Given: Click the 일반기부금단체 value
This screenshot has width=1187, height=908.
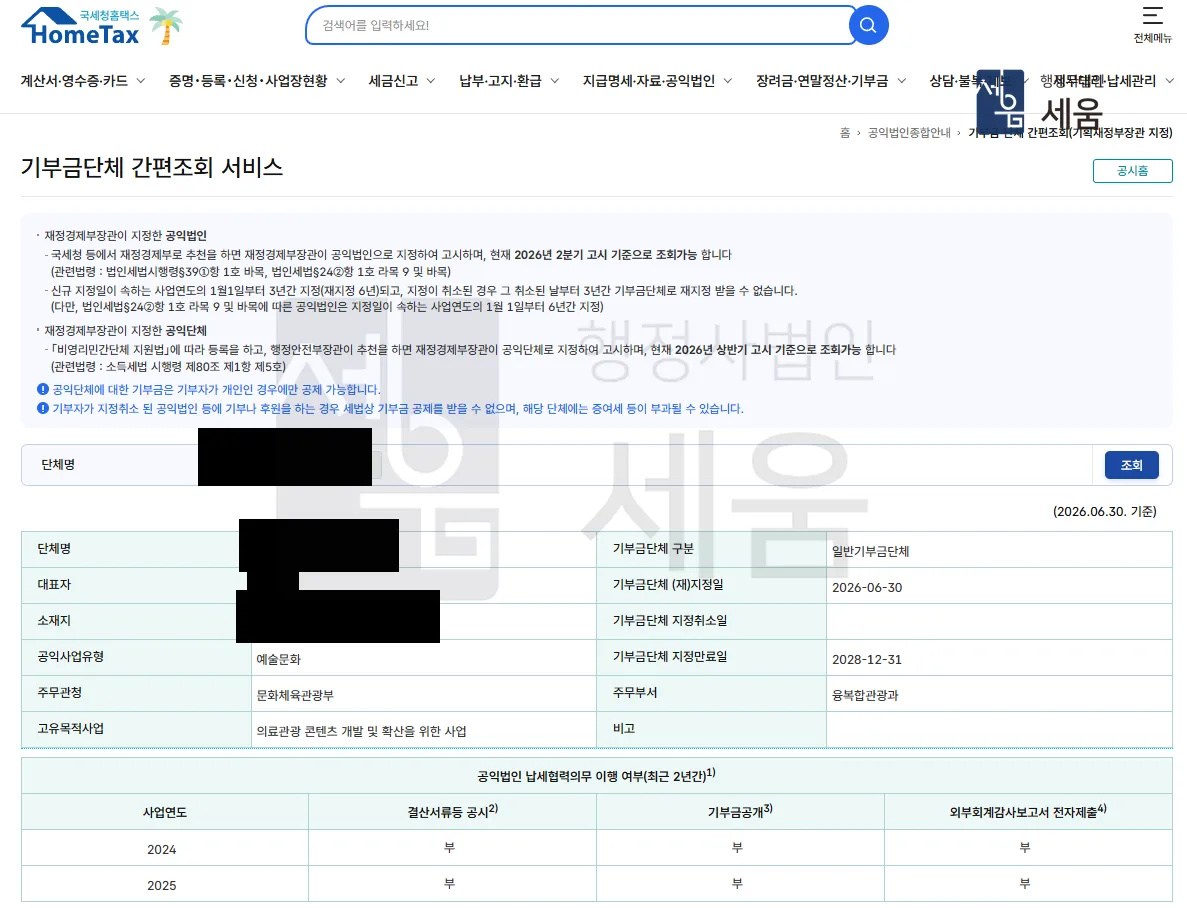Looking at the screenshot, I should 871,551.
